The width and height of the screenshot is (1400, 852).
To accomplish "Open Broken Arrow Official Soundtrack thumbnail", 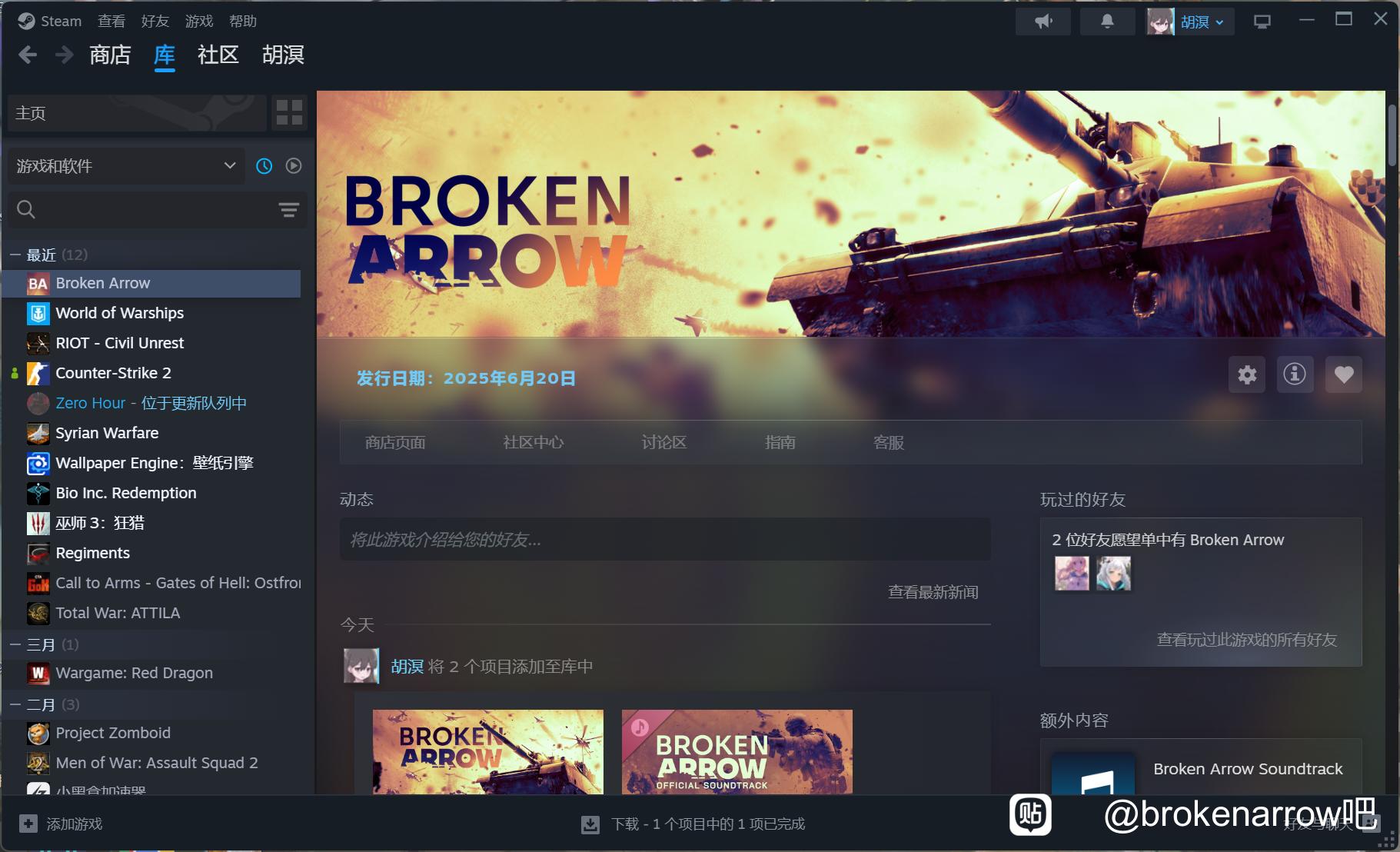I will tap(737, 751).
